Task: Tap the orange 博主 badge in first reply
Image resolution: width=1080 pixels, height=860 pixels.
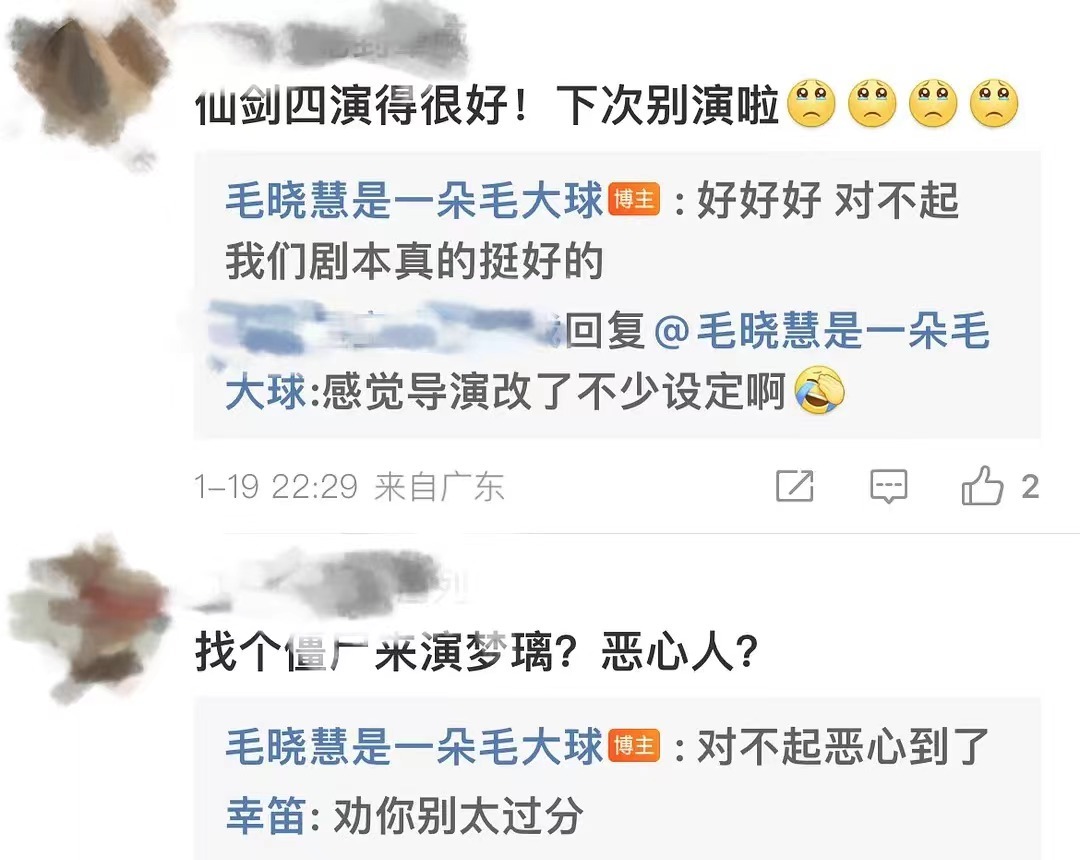Action: [x=634, y=200]
